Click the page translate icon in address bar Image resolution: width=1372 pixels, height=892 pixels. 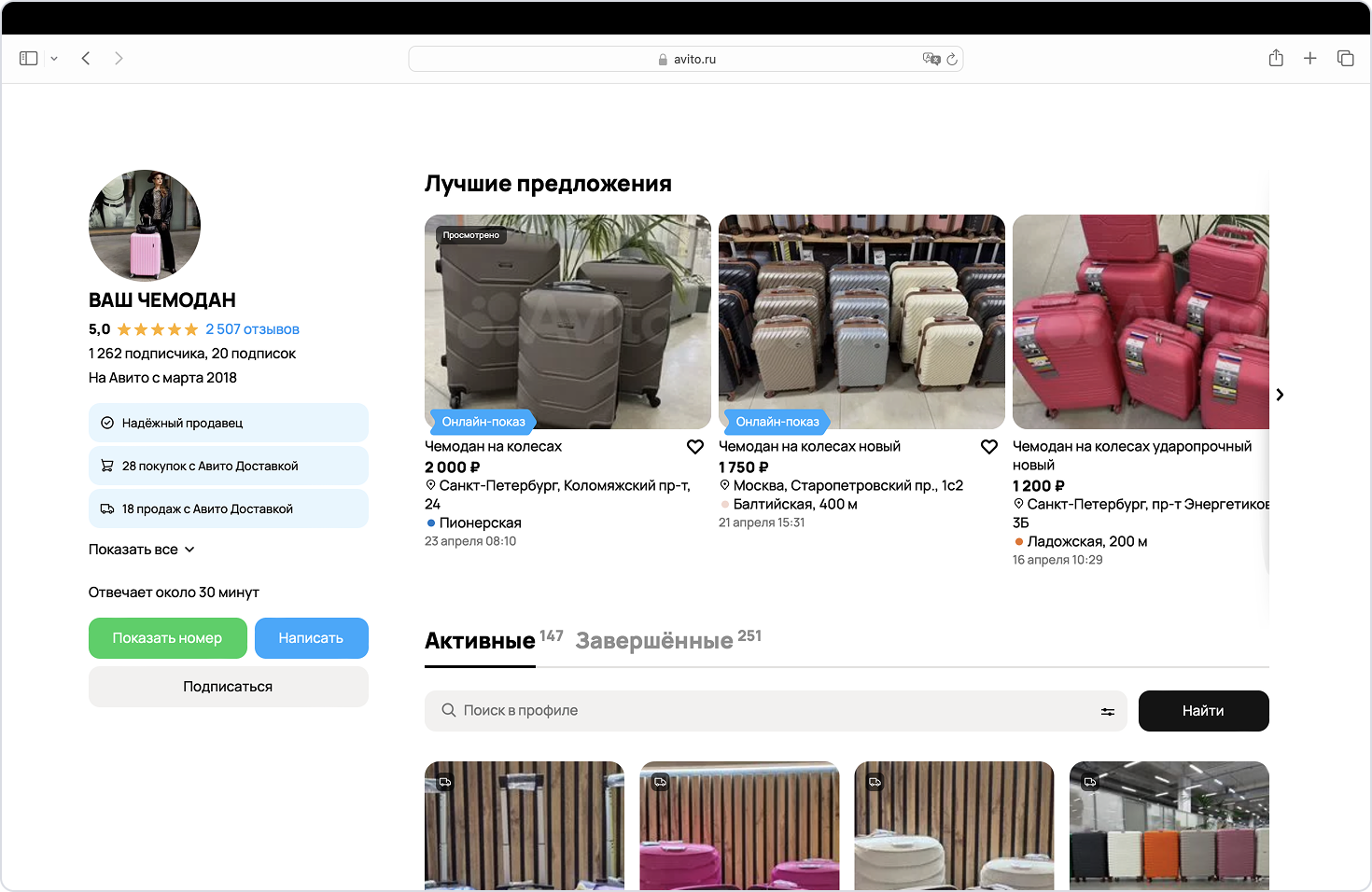pyautogui.click(x=931, y=59)
